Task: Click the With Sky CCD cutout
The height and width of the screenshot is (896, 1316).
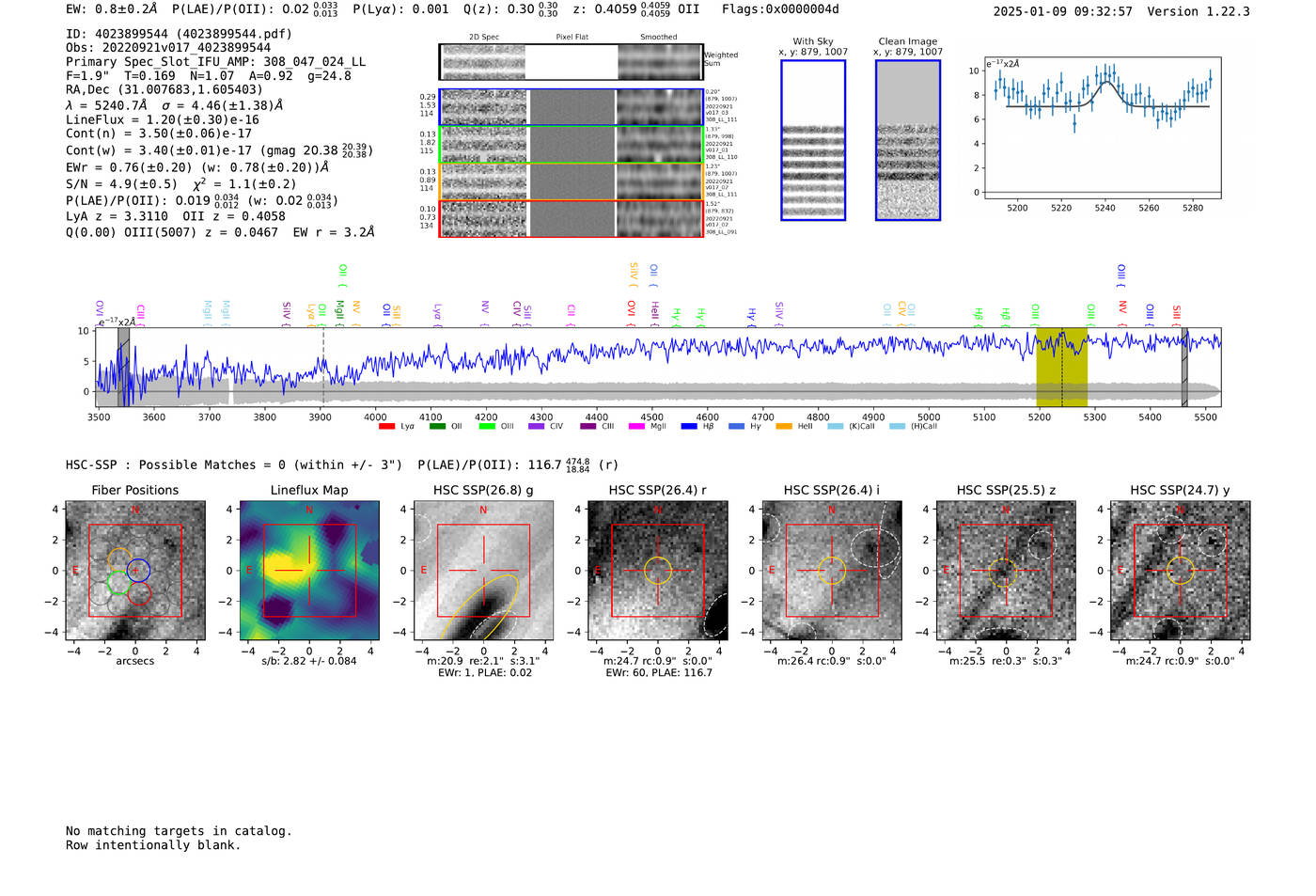Action: (813, 140)
